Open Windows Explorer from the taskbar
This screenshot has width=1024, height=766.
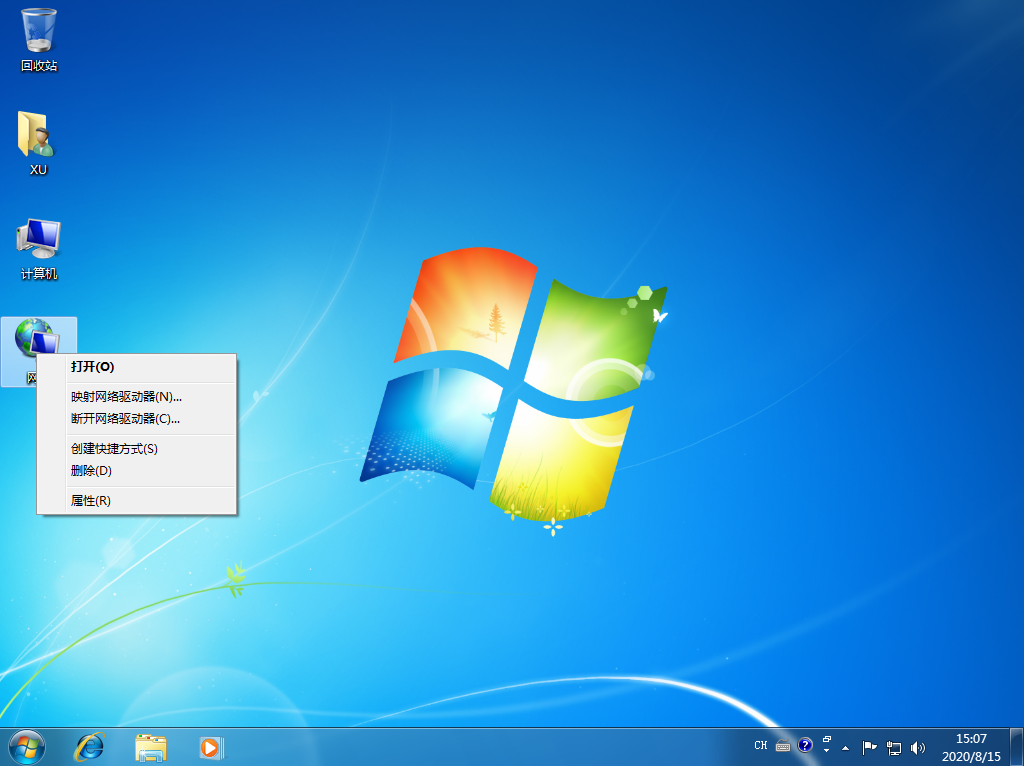coord(149,746)
